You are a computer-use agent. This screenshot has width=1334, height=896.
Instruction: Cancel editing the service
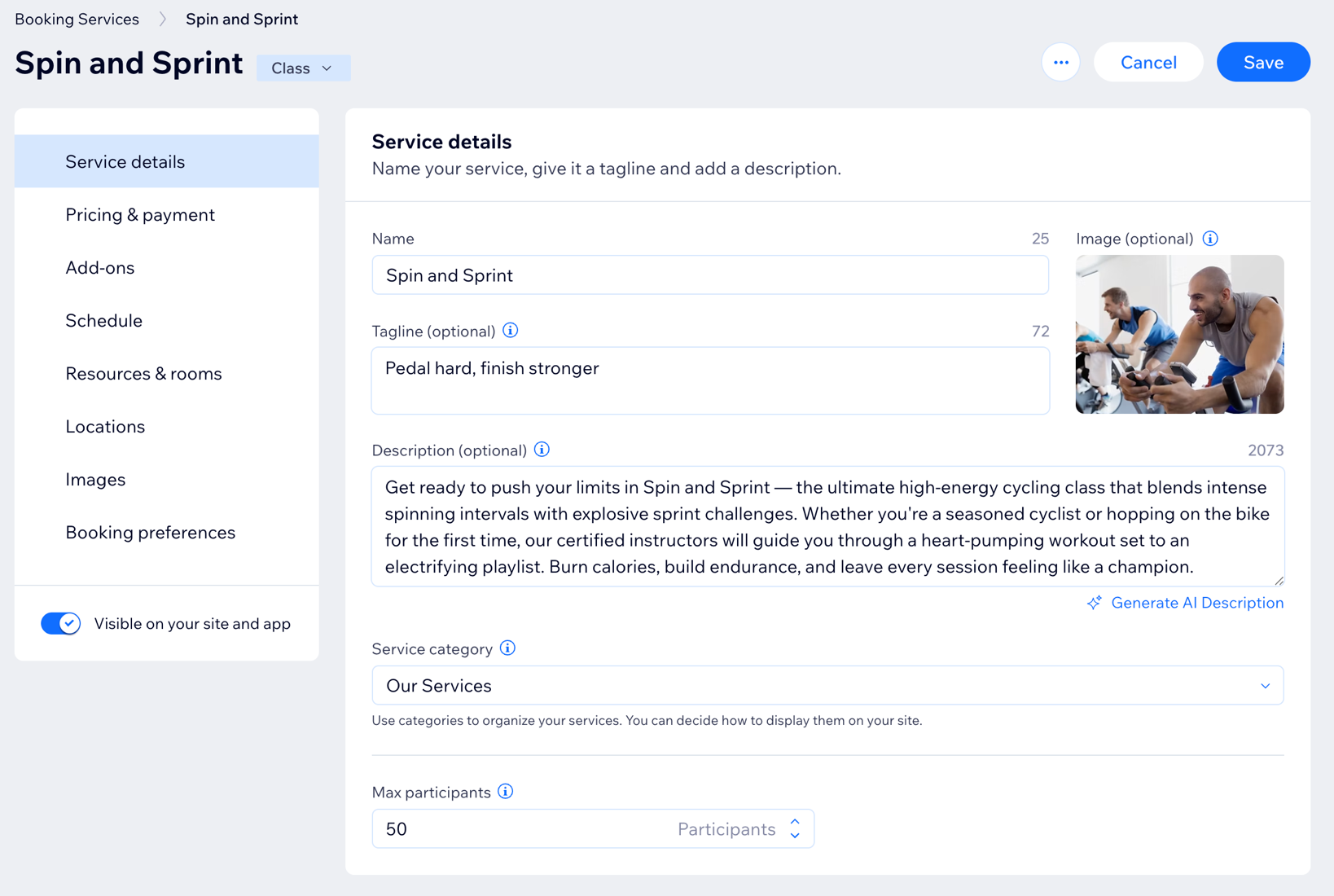(1148, 62)
